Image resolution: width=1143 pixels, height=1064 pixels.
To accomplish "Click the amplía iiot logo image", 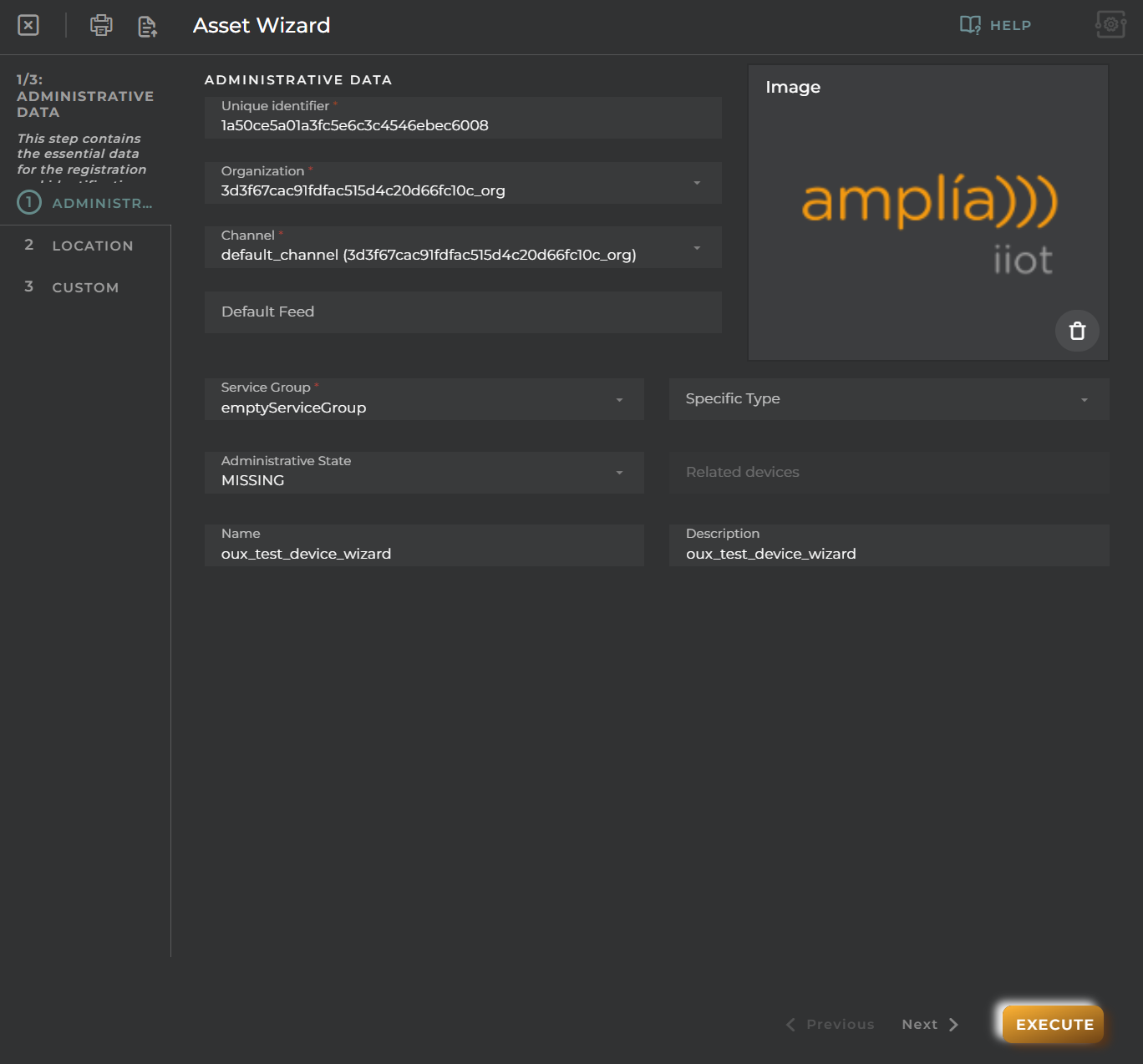I will point(929,224).
